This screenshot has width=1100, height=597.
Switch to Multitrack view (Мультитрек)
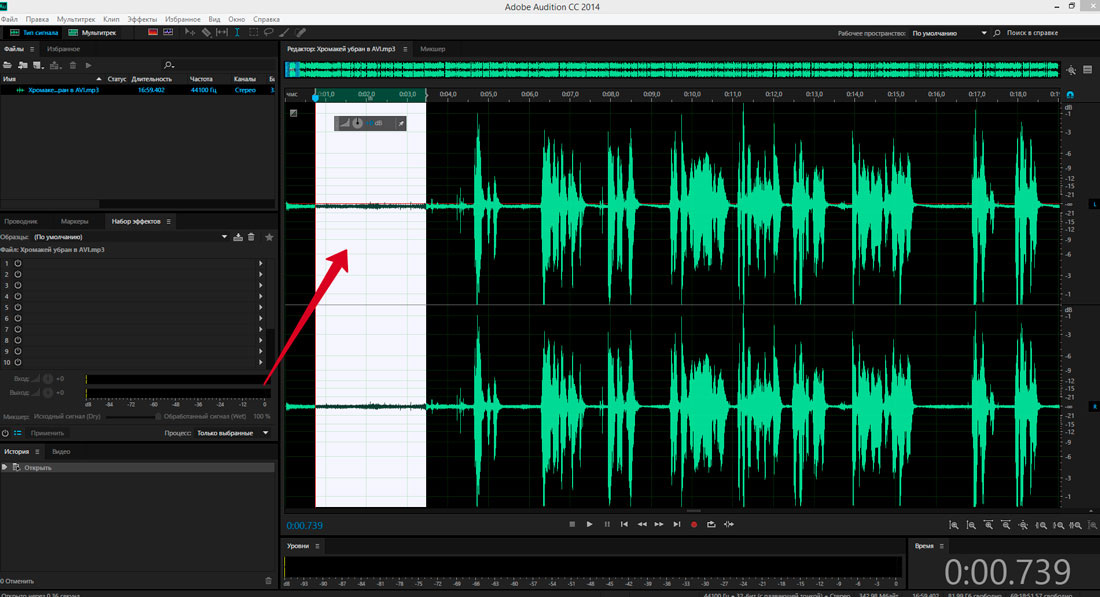click(92, 32)
